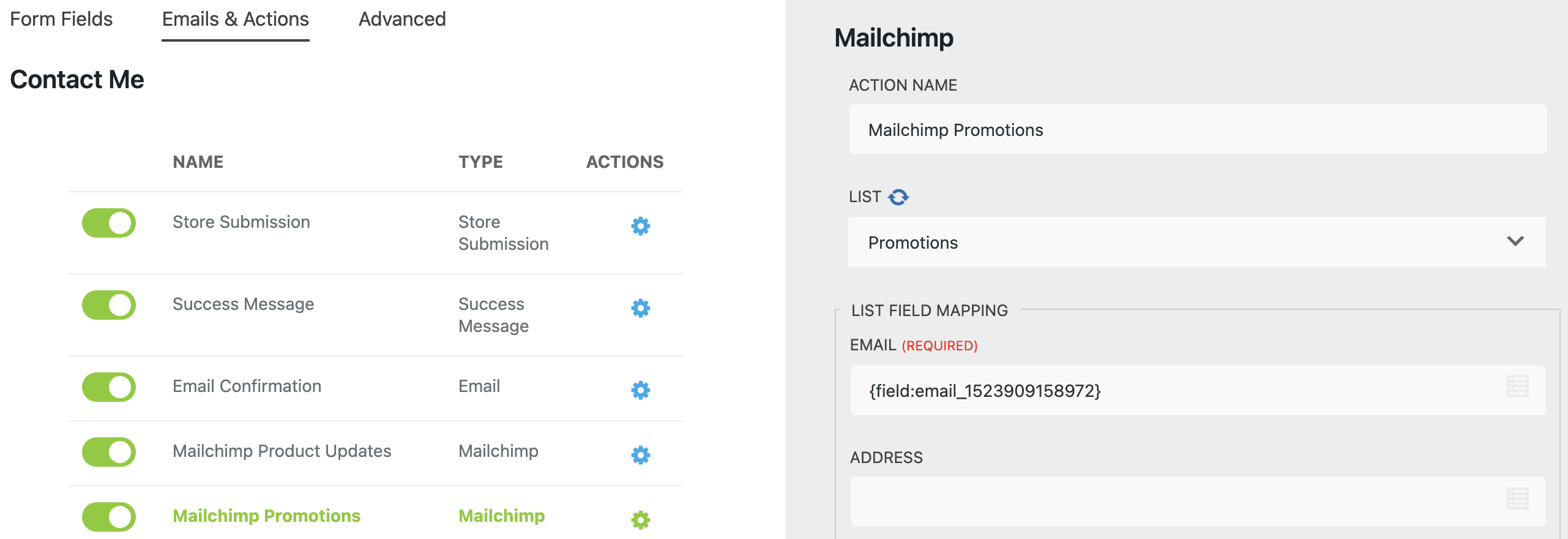Open settings gear for Email Confirmation action
This screenshot has height=539, width=1568.
pyautogui.click(x=640, y=390)
